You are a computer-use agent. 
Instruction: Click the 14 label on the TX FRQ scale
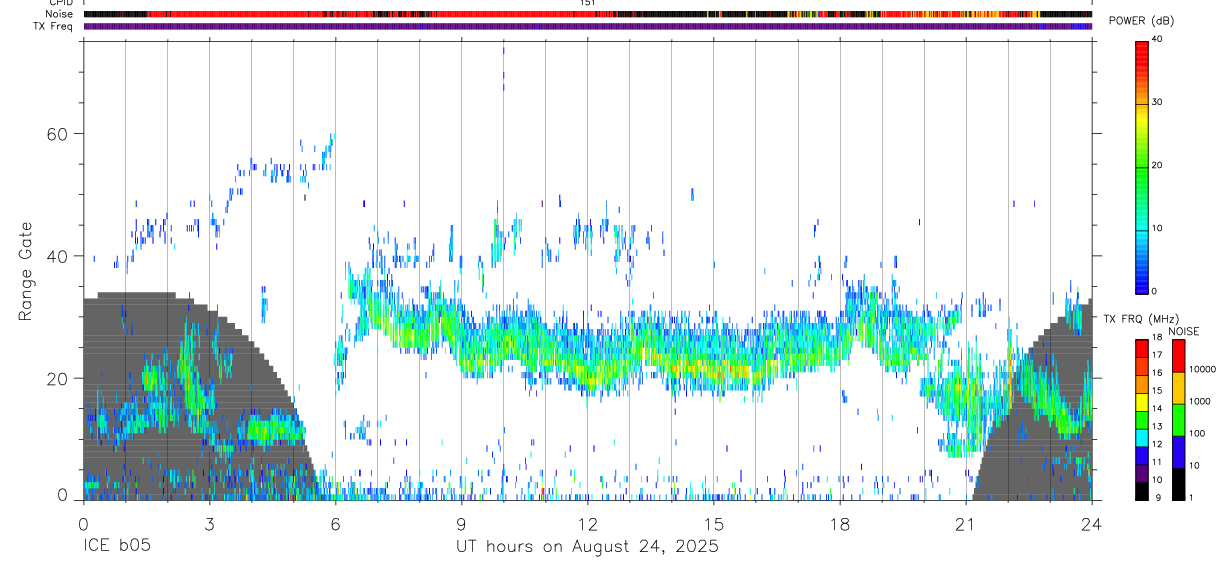click(1156, 409)
